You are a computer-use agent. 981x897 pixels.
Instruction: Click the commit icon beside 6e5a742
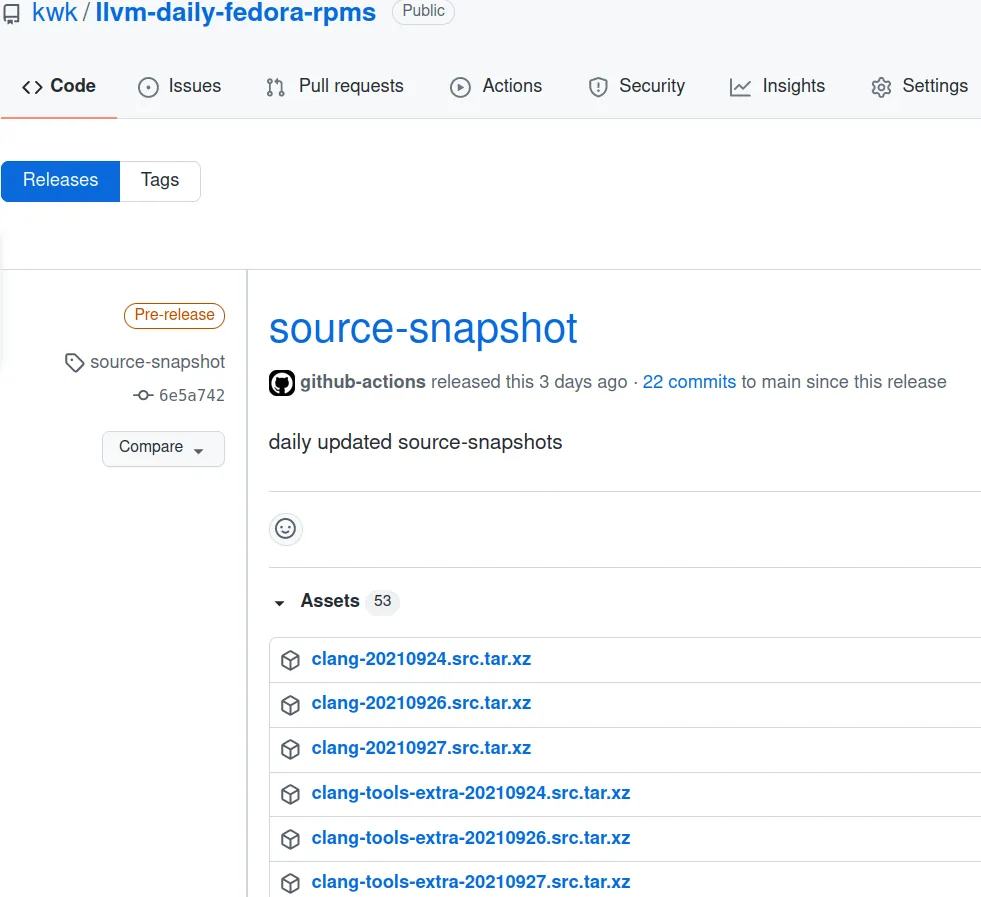(143, 395)
